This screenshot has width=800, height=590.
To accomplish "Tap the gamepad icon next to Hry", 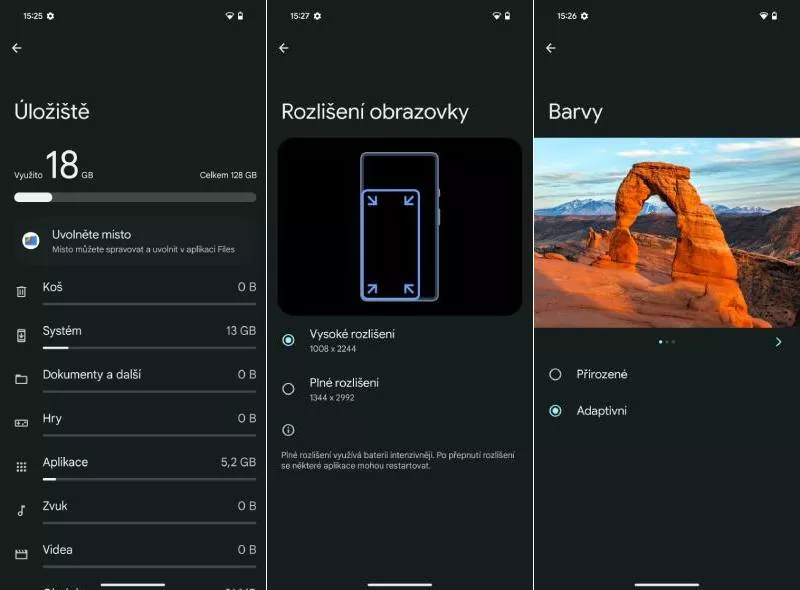I will [21, 423].
